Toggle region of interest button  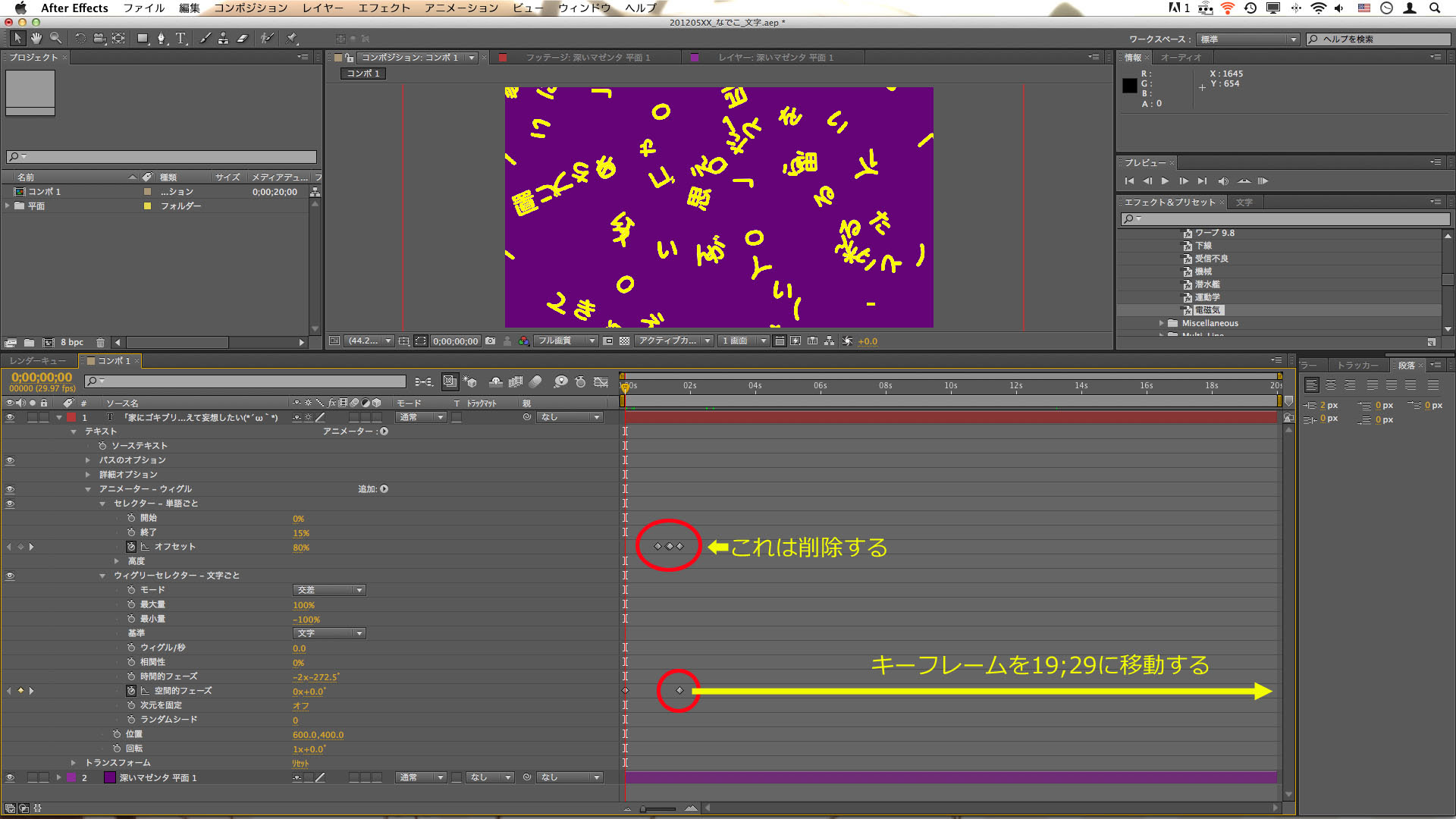(608, 341)
